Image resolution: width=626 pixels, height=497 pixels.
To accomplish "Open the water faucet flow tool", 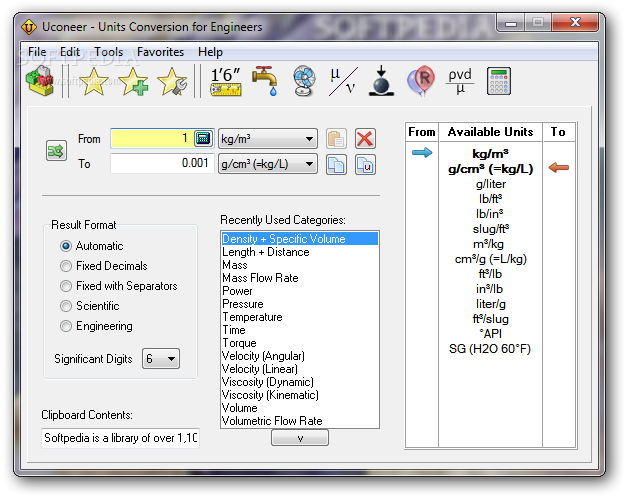I will tap(265, 81).
